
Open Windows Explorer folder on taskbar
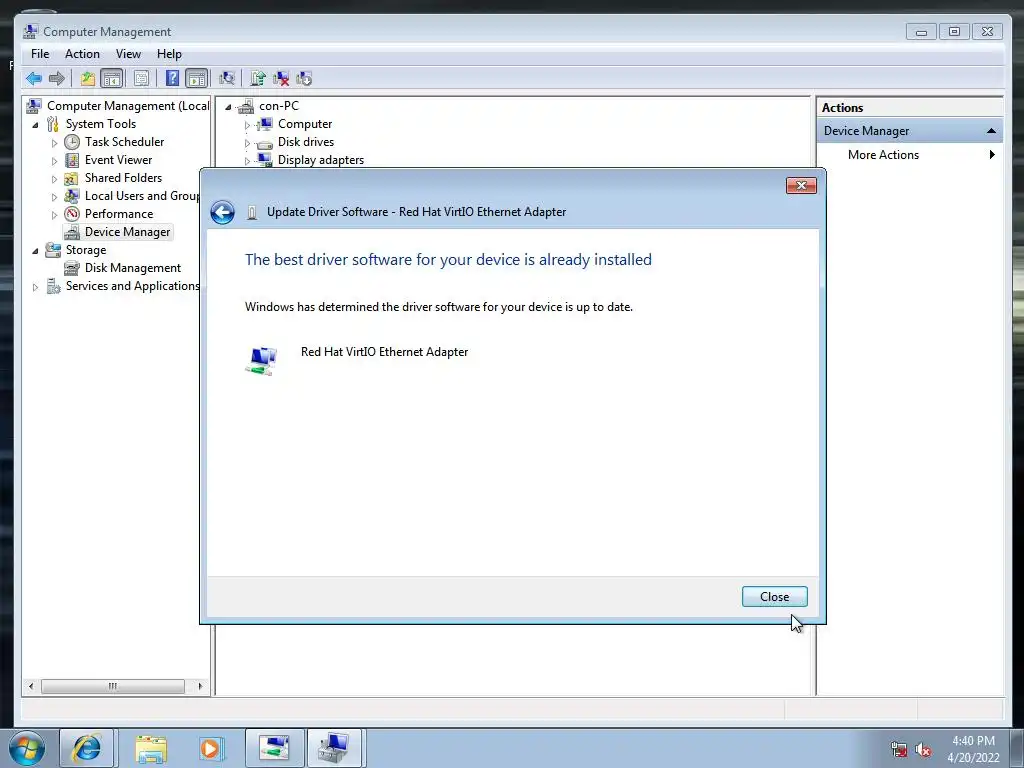point(151,748)
